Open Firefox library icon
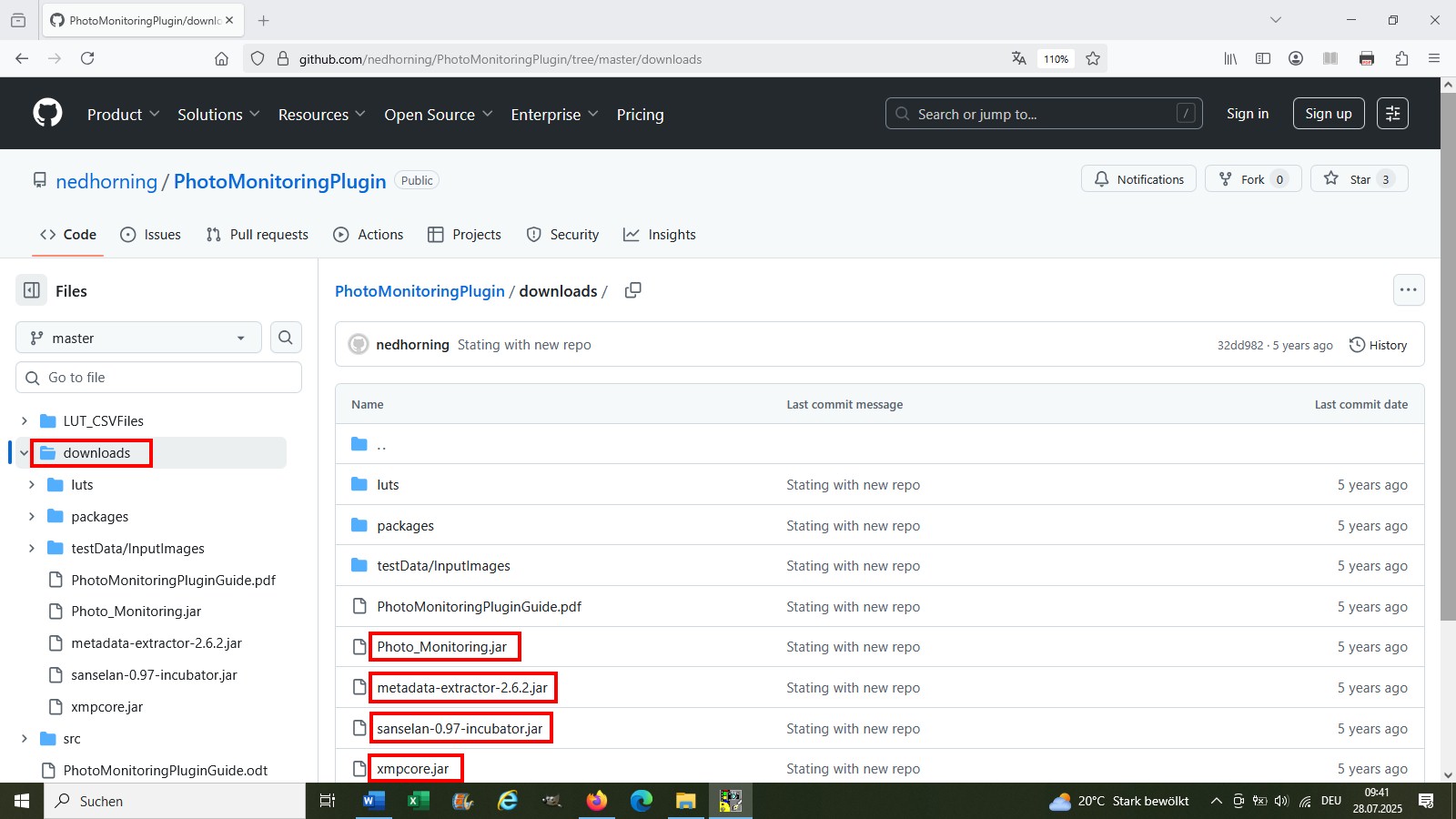The height and width of the screenshot is (819, 1456). [1230, 58]
